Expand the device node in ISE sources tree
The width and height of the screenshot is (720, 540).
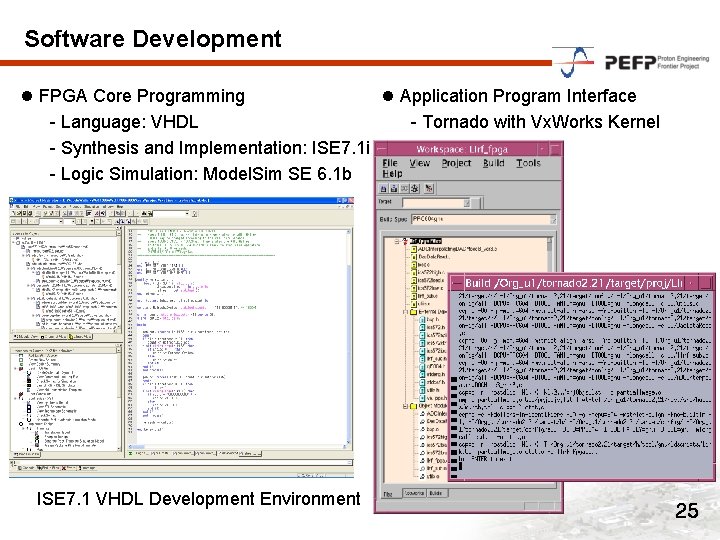coord(14,243)
